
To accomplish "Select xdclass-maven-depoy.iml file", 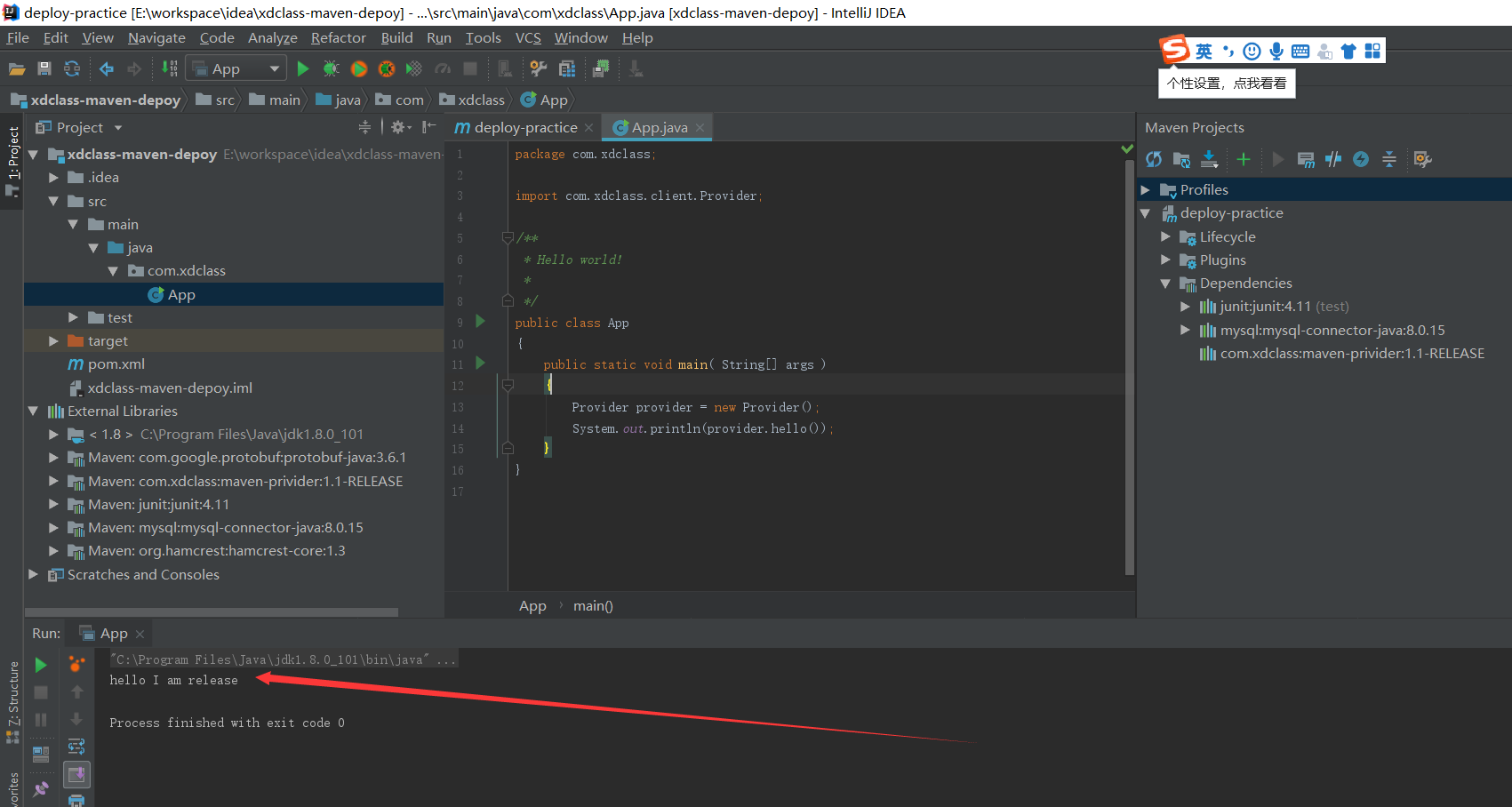I will [x=160, y=388].
